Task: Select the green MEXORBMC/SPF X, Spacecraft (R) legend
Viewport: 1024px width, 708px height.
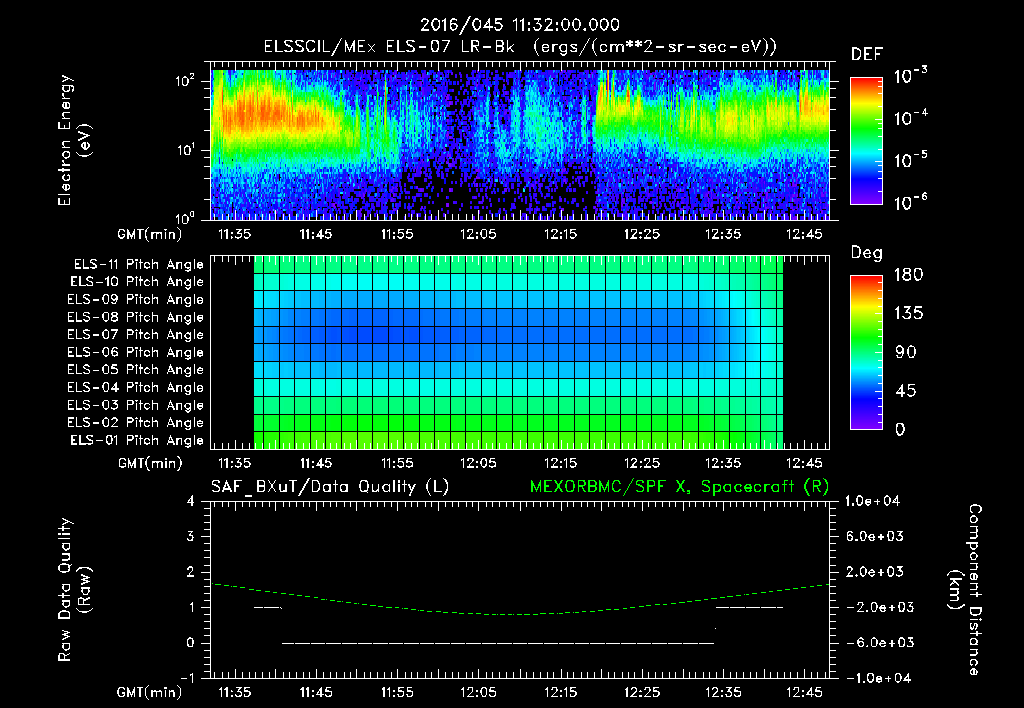Action: pyautogui.click(x=679, y=487)
